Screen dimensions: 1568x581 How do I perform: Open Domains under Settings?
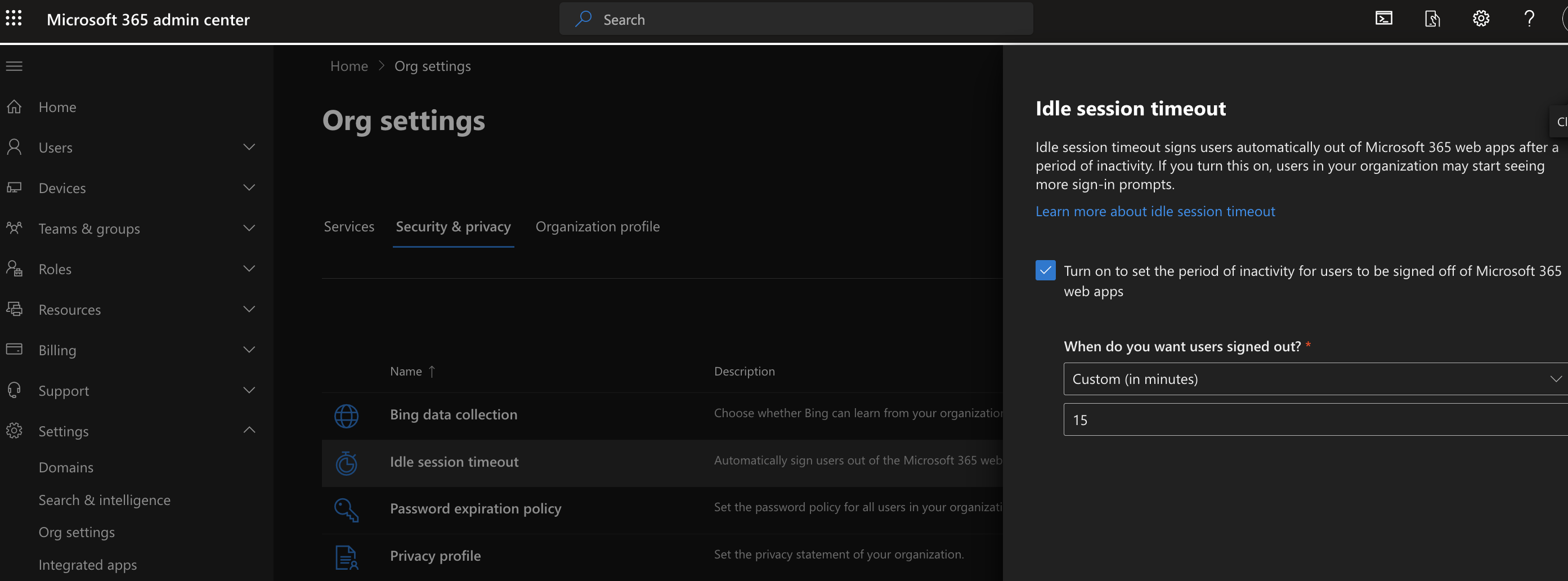pos(66,467)
